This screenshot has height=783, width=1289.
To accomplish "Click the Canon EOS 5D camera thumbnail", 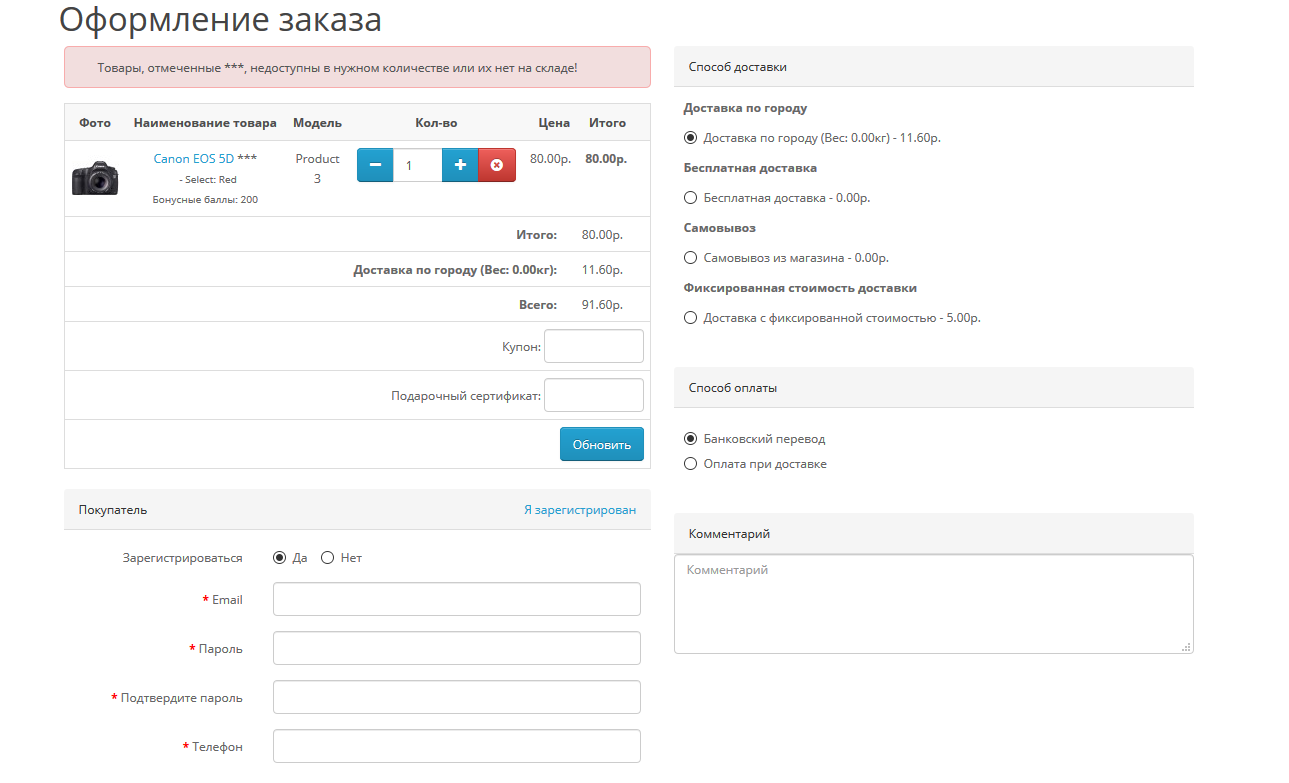I will click(95, 178).
